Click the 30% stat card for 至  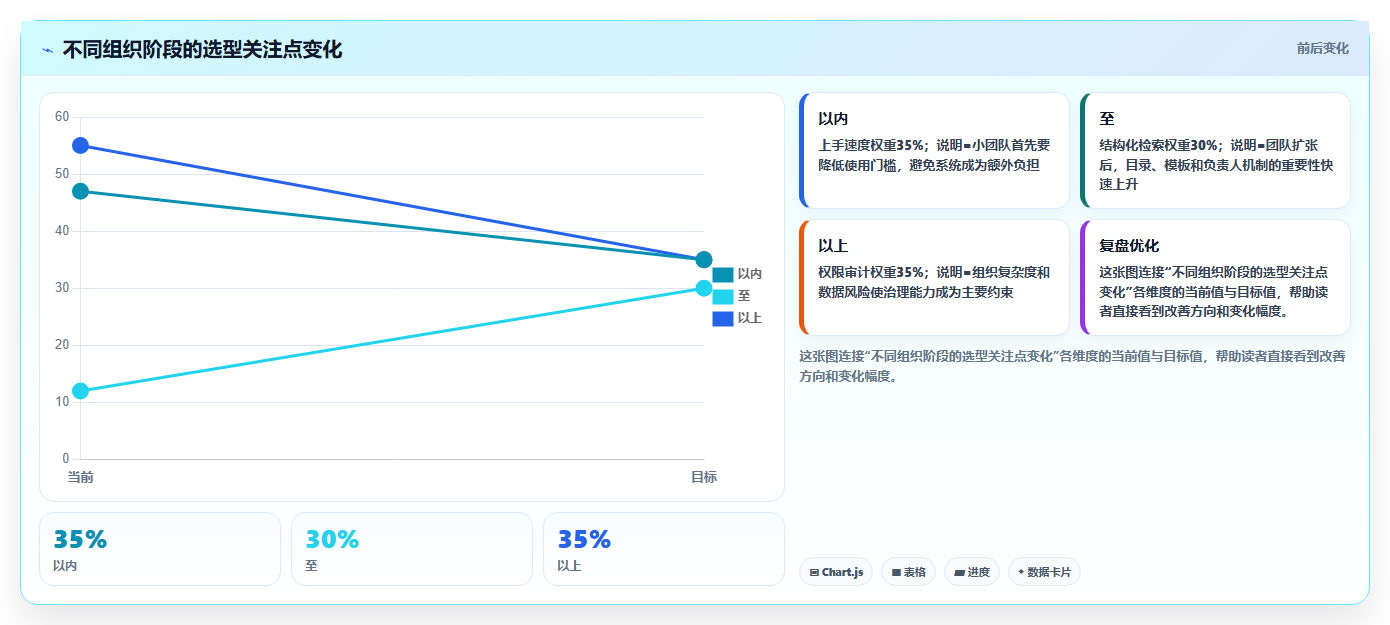412,549
